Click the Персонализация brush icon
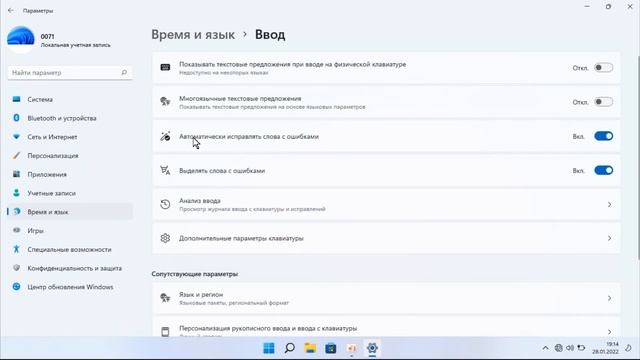 tap(16, 156)
